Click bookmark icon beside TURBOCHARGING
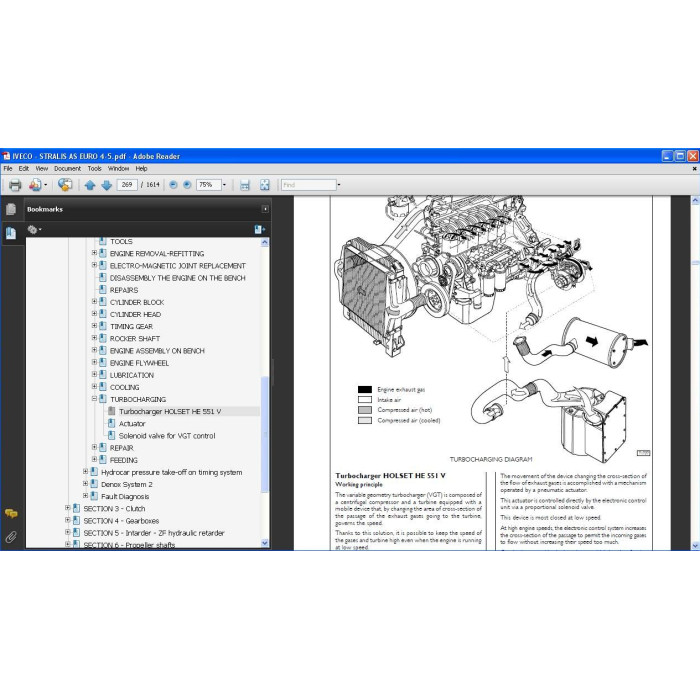Viewport: 700px width, 700px height. pos(103,399)
